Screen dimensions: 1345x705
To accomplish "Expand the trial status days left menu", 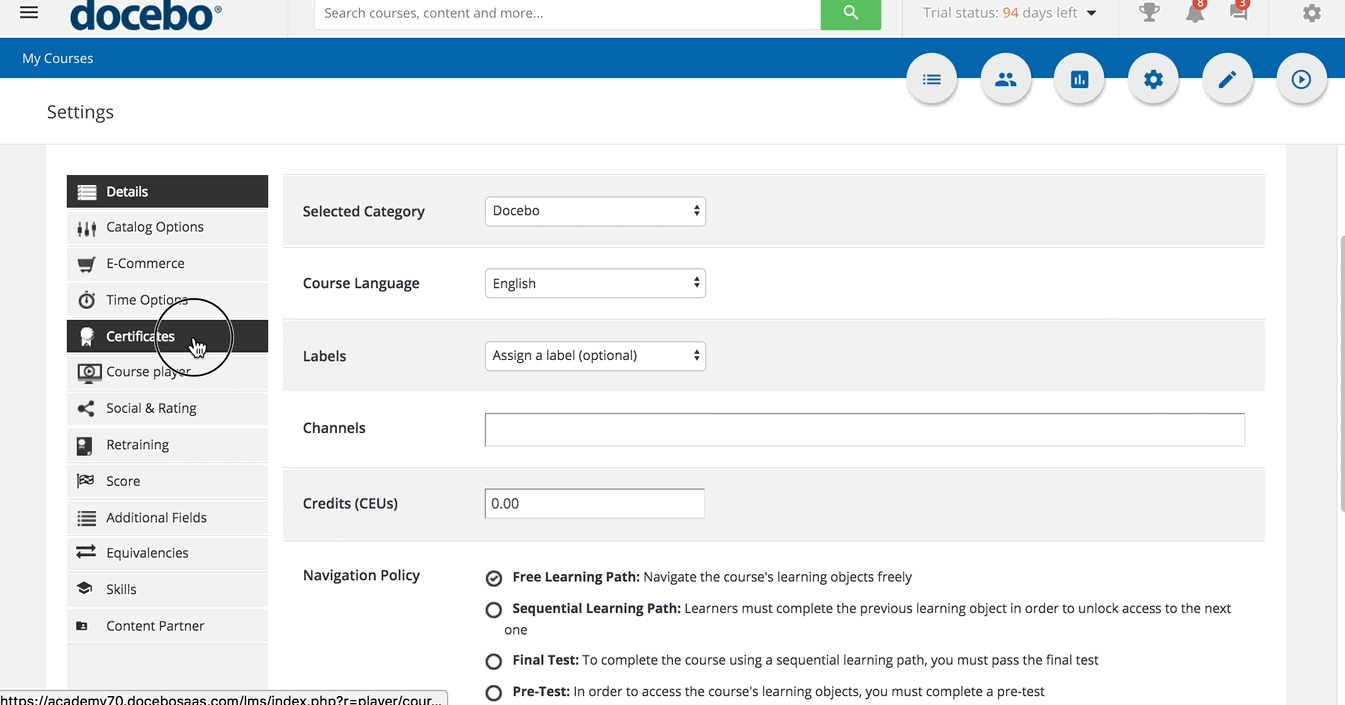I will [x=1010, y=13].
